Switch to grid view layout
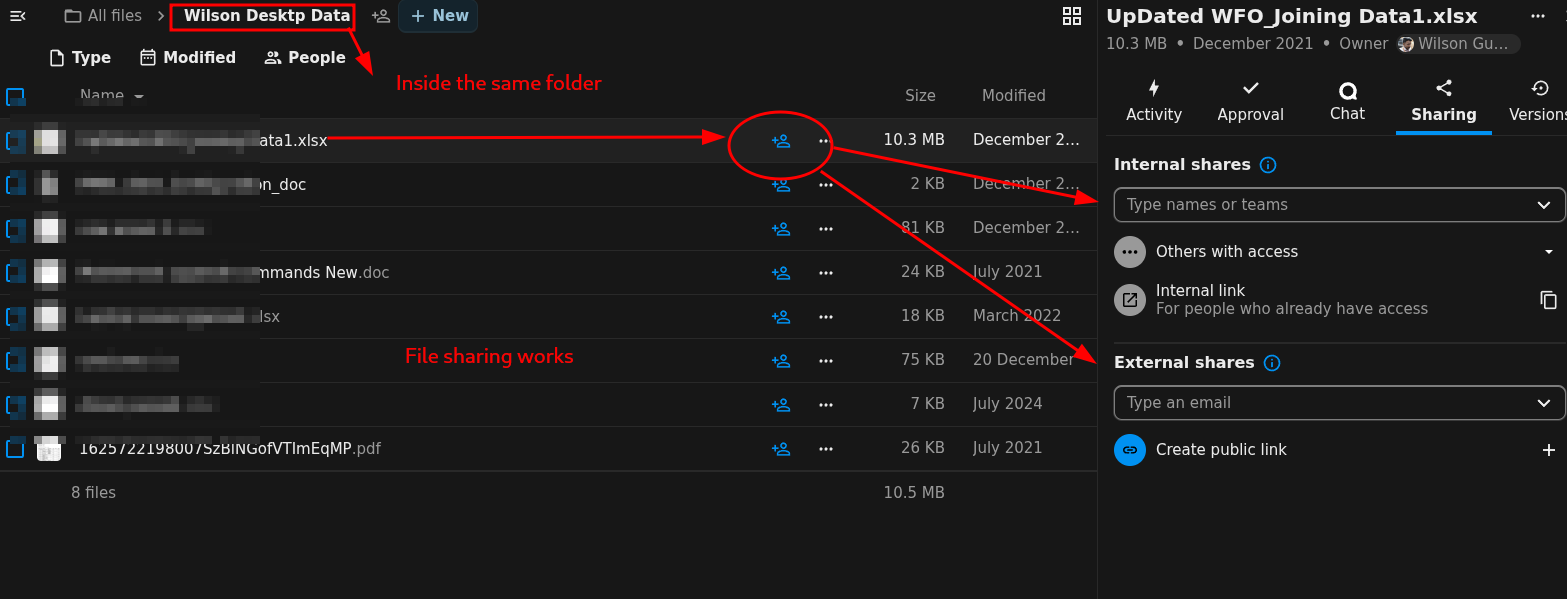This screenshot has width=1567, height=599. [x=1071, y=16]
